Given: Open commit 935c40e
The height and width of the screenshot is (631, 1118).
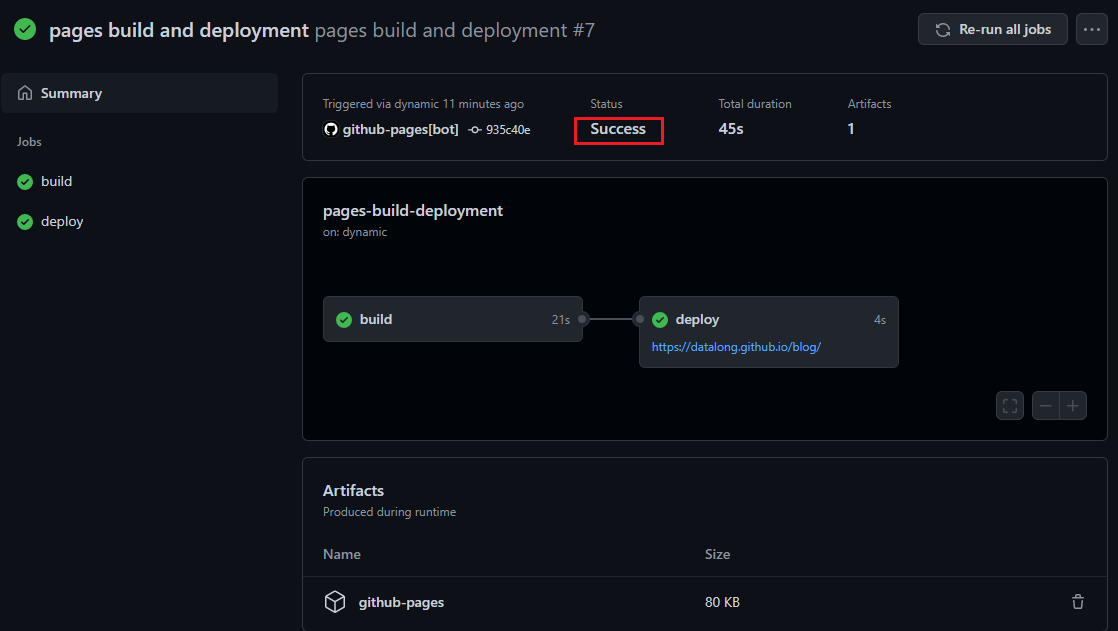Looking at the screenshot, I should pyautogui.click(x=508, y=130).
